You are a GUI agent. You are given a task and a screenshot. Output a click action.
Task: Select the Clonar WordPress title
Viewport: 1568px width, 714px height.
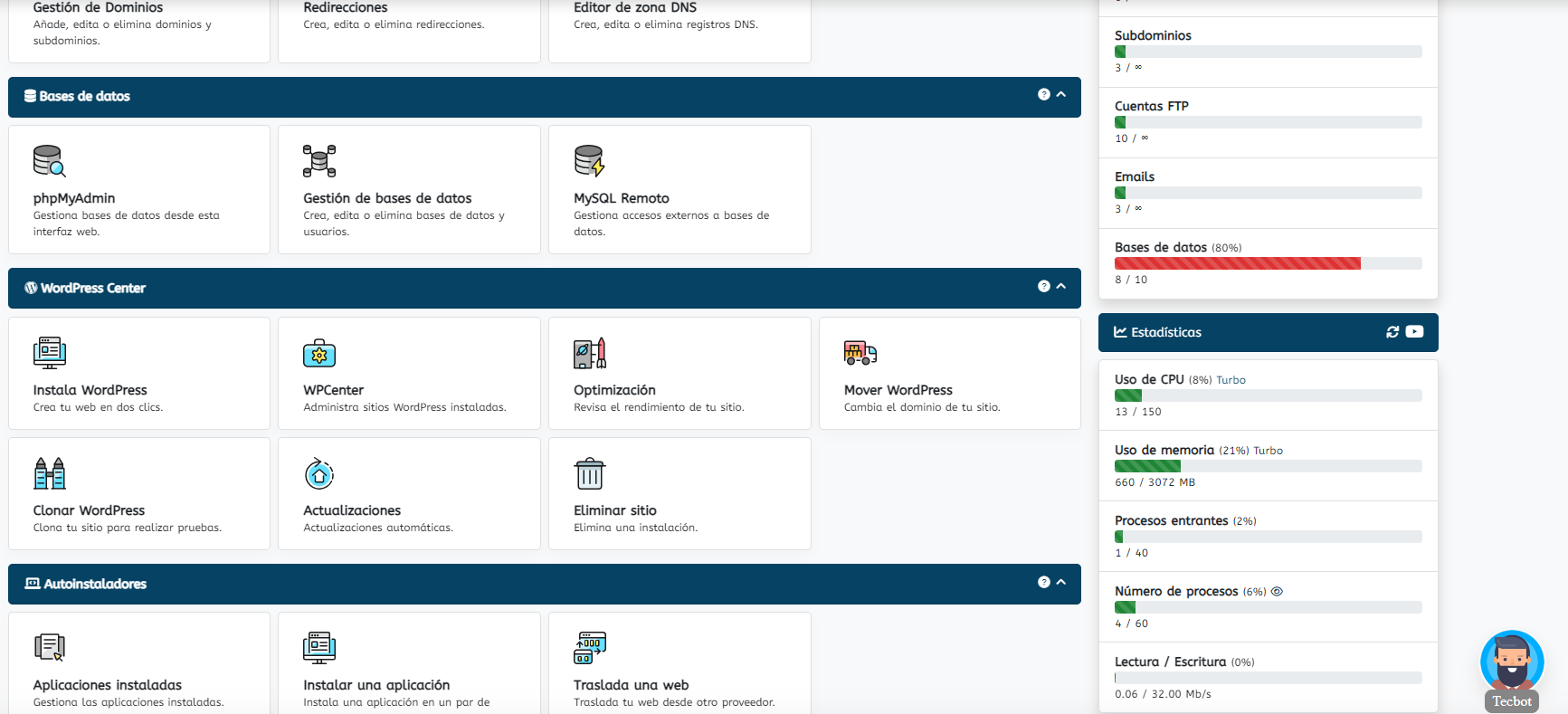(x=89, y=510)
